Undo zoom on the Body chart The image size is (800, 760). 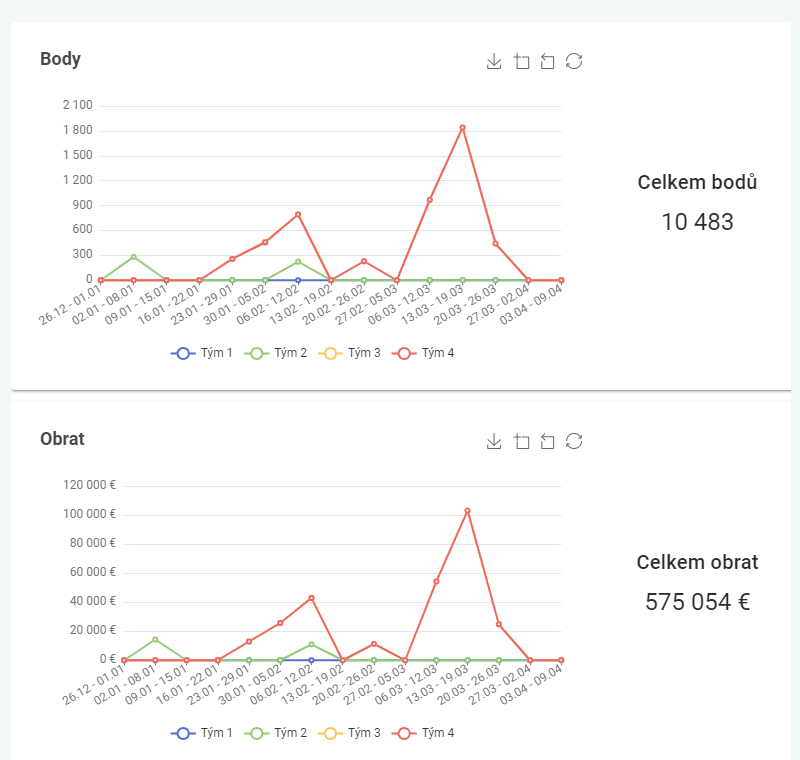click(x=547, y=62)
